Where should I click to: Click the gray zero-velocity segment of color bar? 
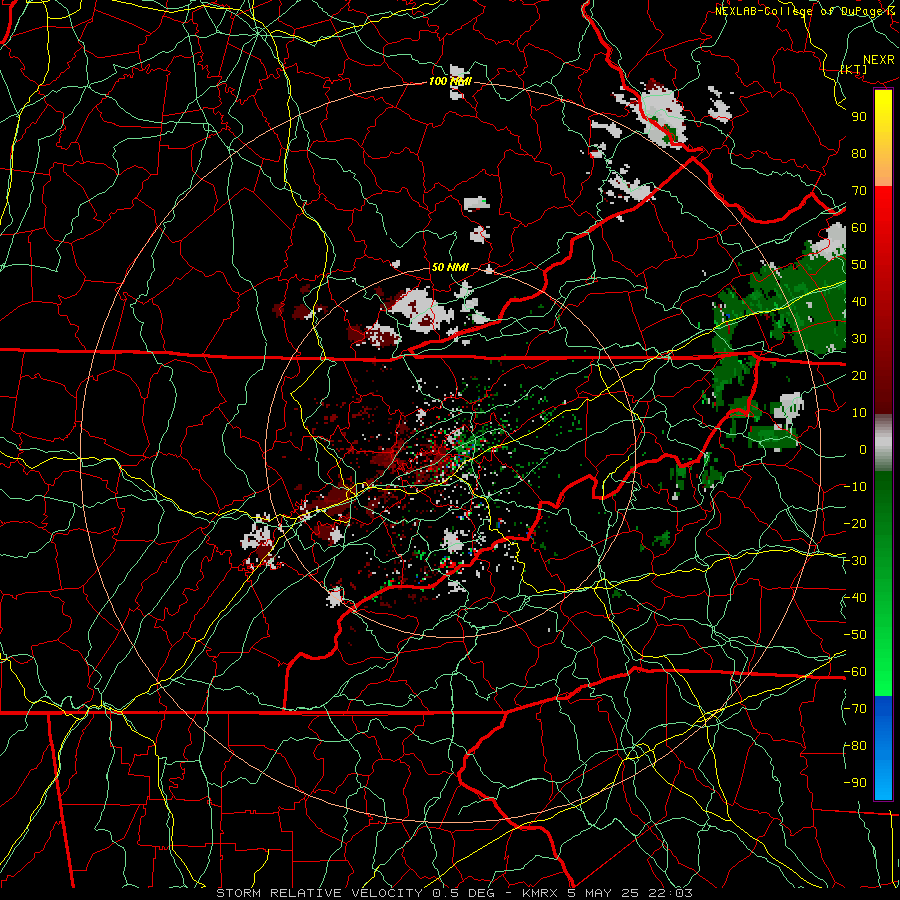[883, 442]
